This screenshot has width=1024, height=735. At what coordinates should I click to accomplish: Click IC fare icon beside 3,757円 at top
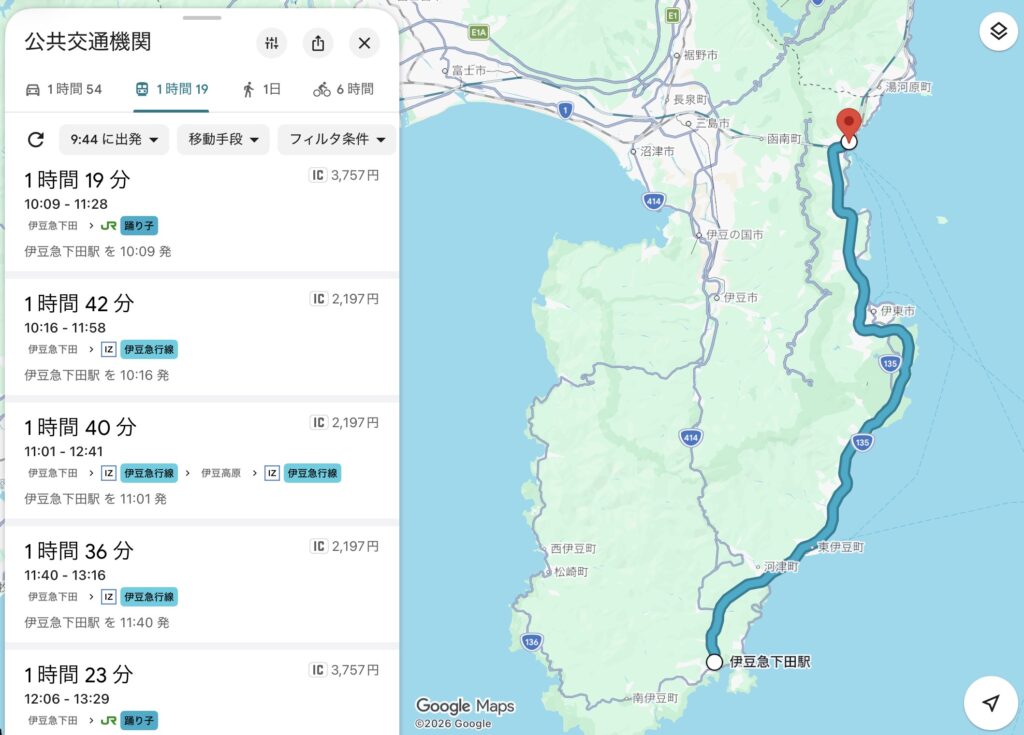pyautogui.click(x=317, y=175)
